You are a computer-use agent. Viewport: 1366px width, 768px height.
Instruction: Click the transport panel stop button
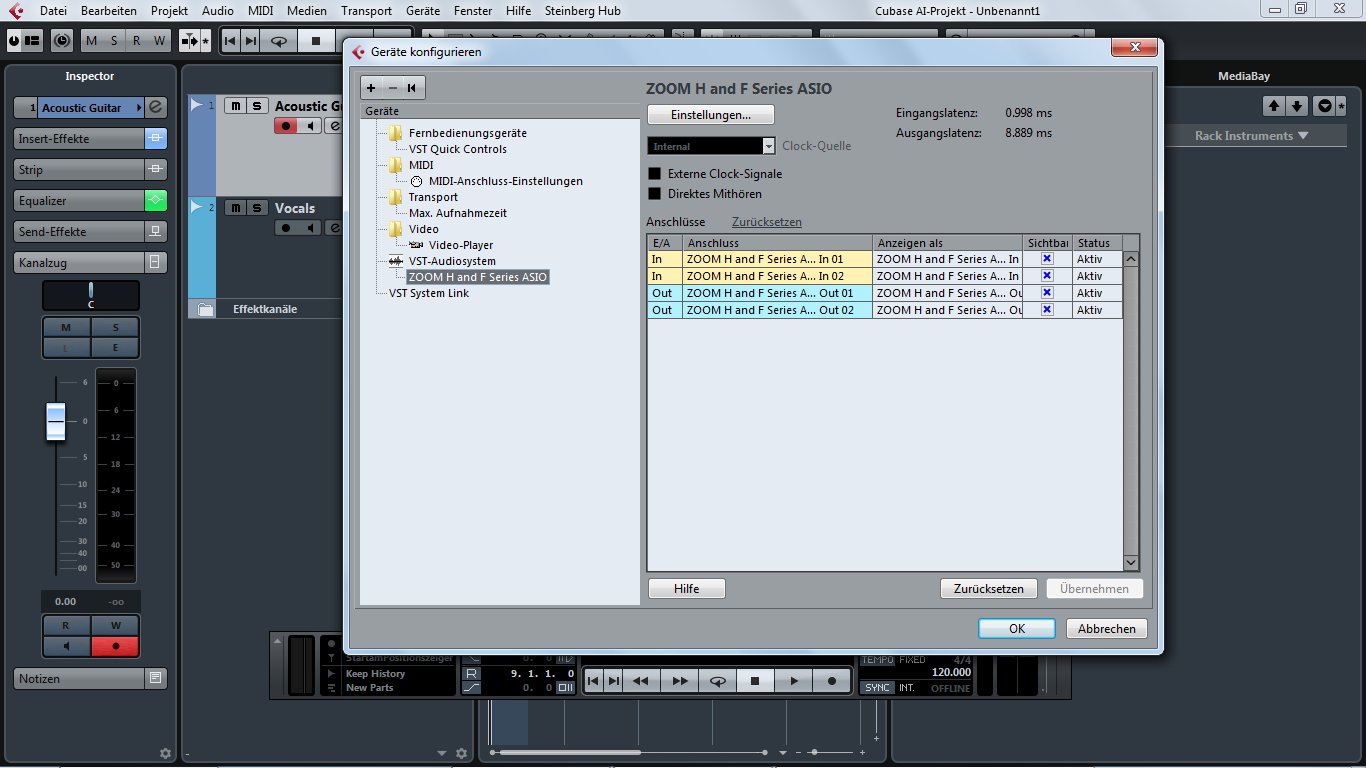[x=755, y=681]
